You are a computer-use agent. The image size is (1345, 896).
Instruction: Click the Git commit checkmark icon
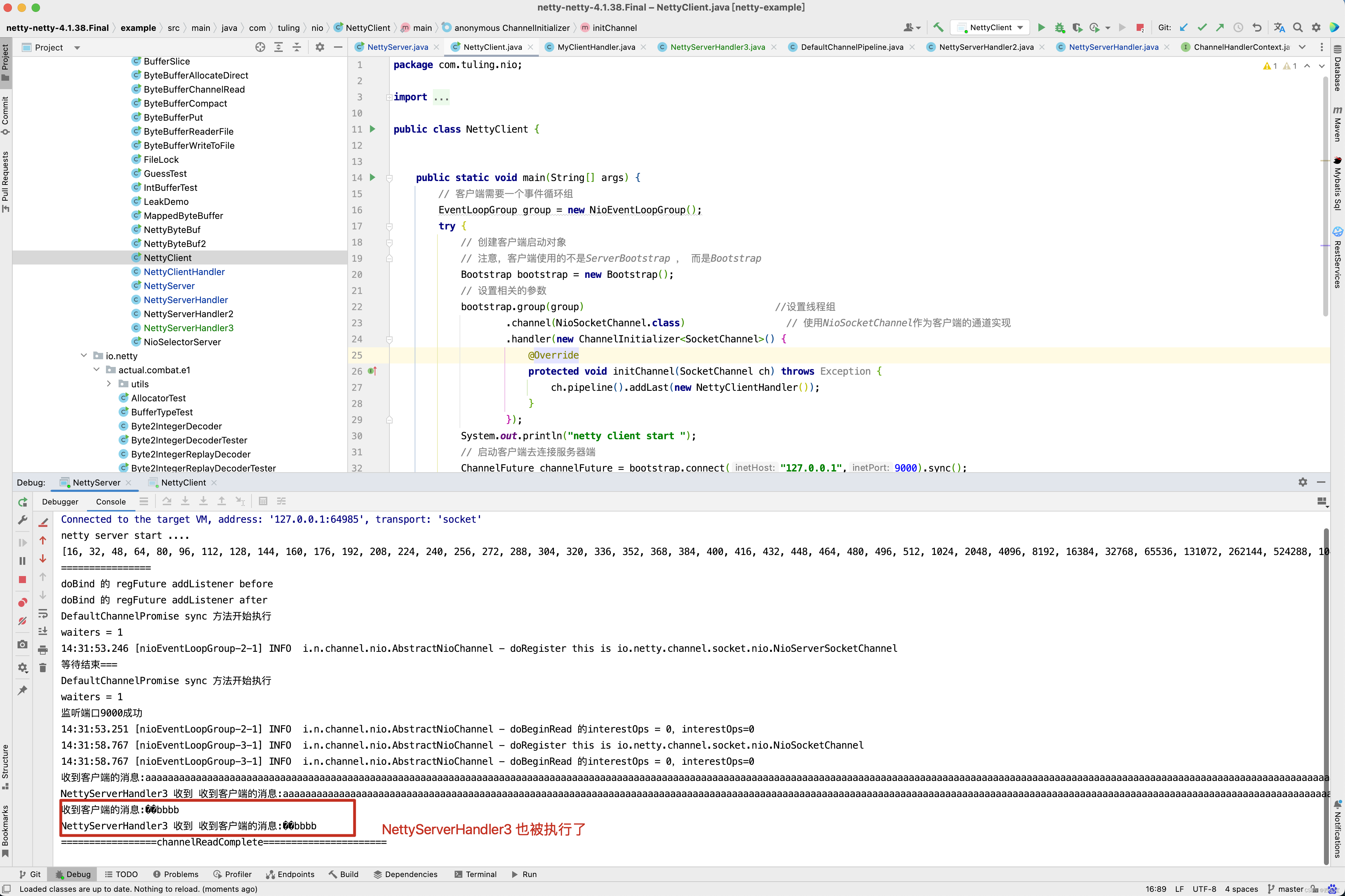1202,27
